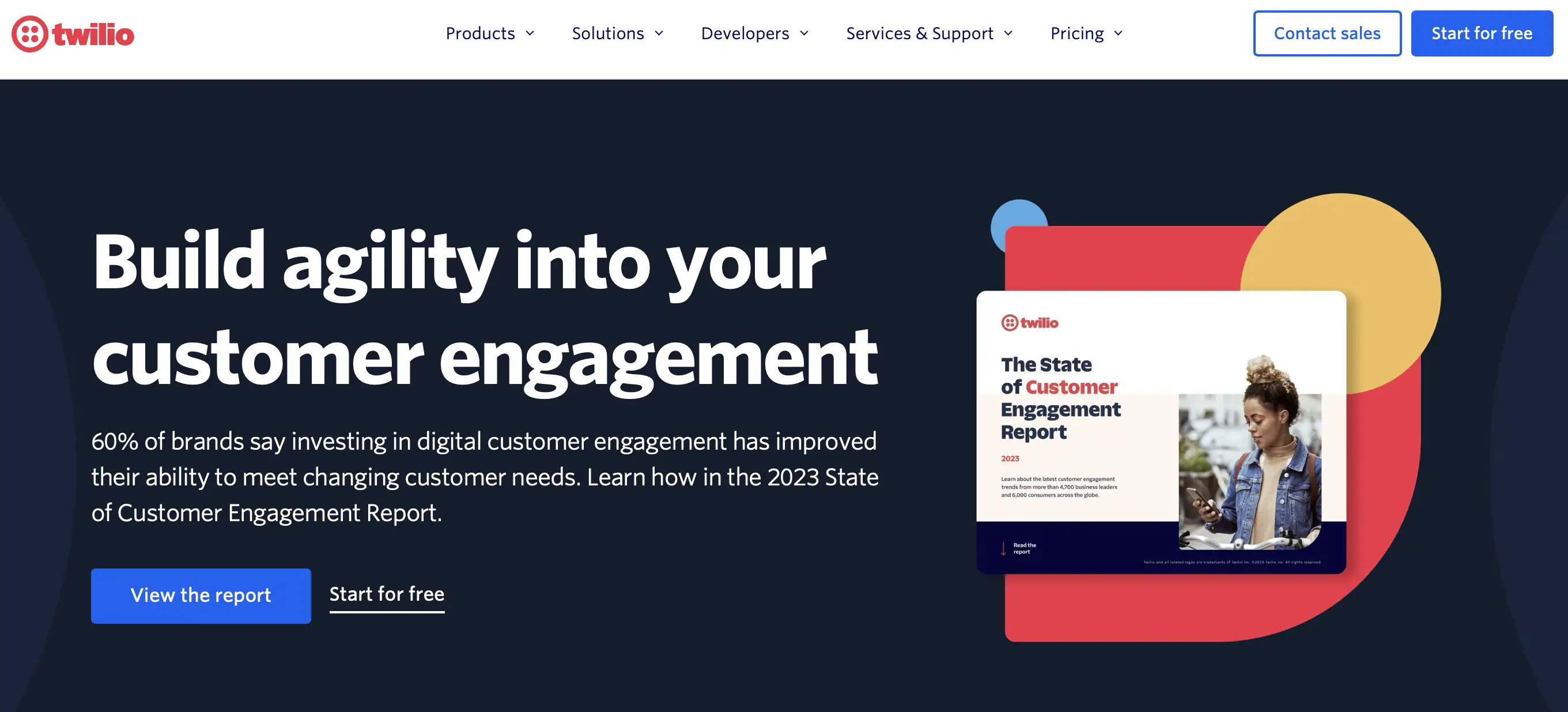The width and height of the screenshot is (1568, 712).
Task: Click the Start for free text link
Action: 387,593
